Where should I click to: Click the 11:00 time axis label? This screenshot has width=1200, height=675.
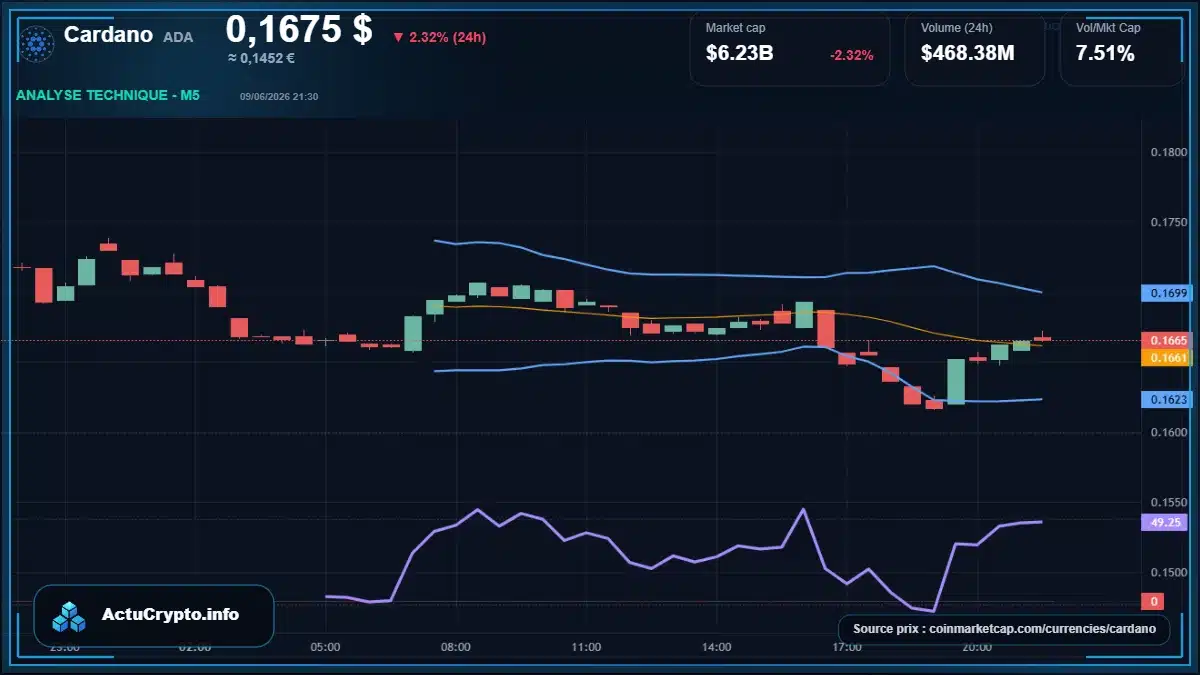(x=586, y=647)
